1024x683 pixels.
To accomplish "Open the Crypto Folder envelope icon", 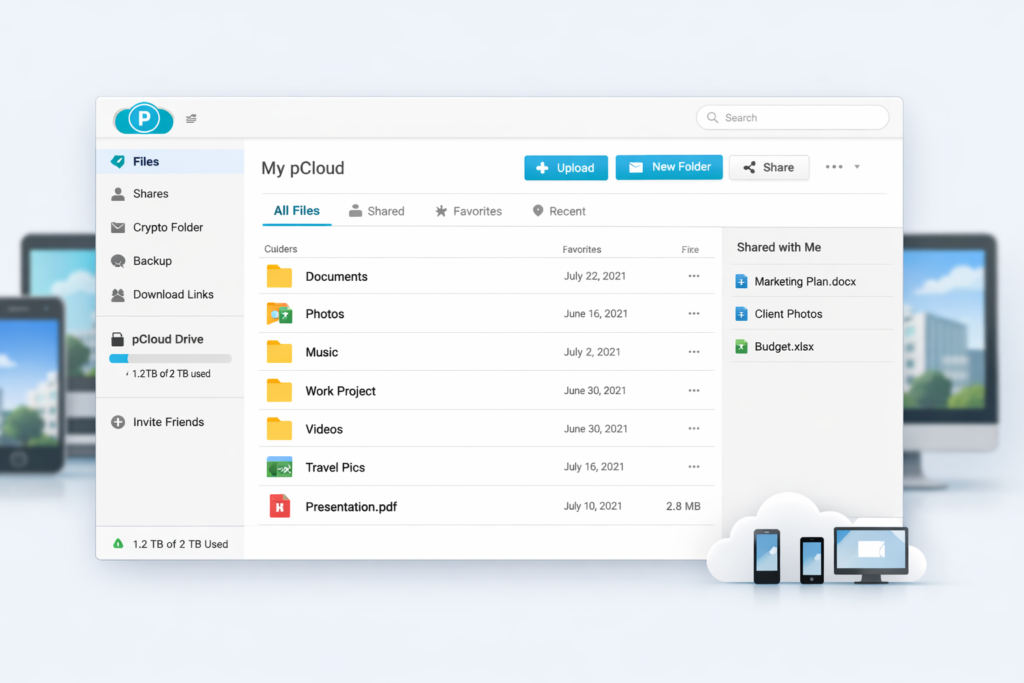I will point(117,227).
